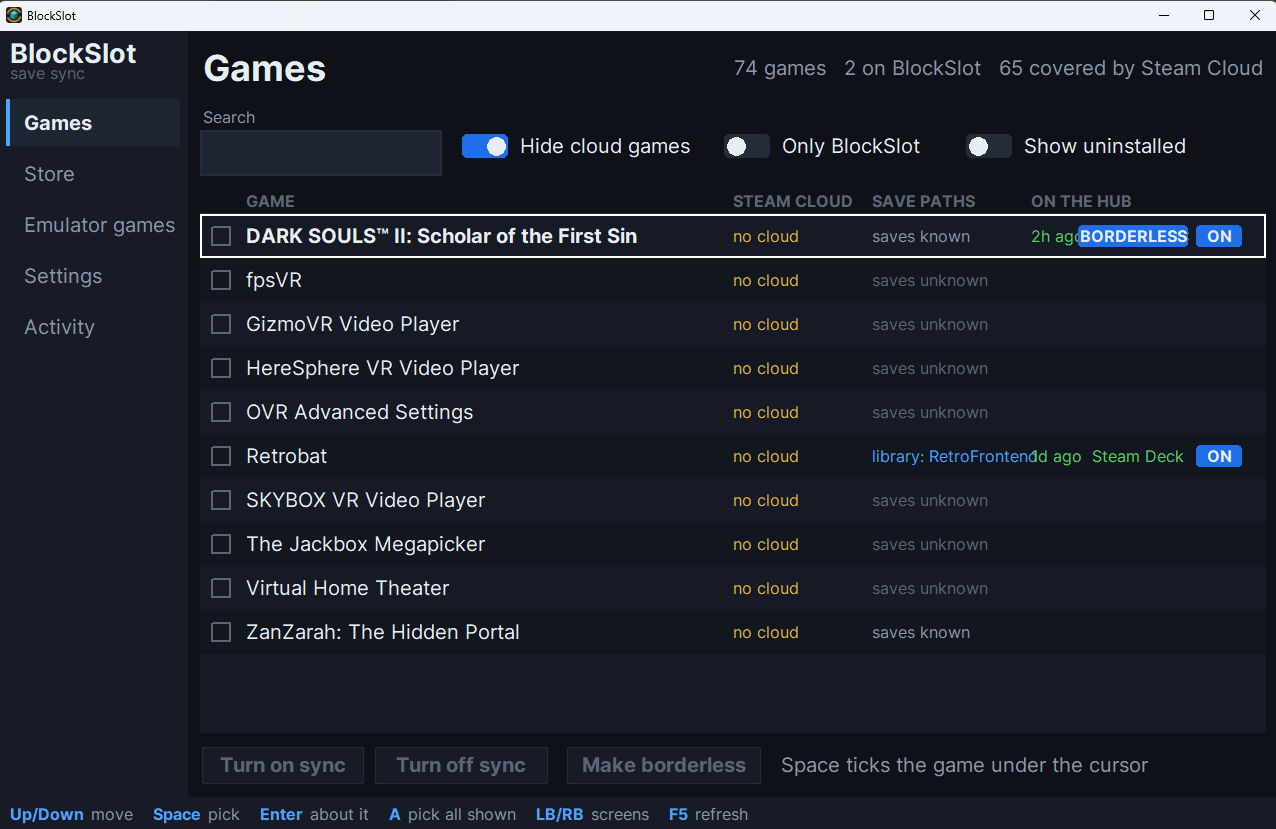Click the Make borderless button
This screenshot has width=1276, height=829.
click(664, 765)
